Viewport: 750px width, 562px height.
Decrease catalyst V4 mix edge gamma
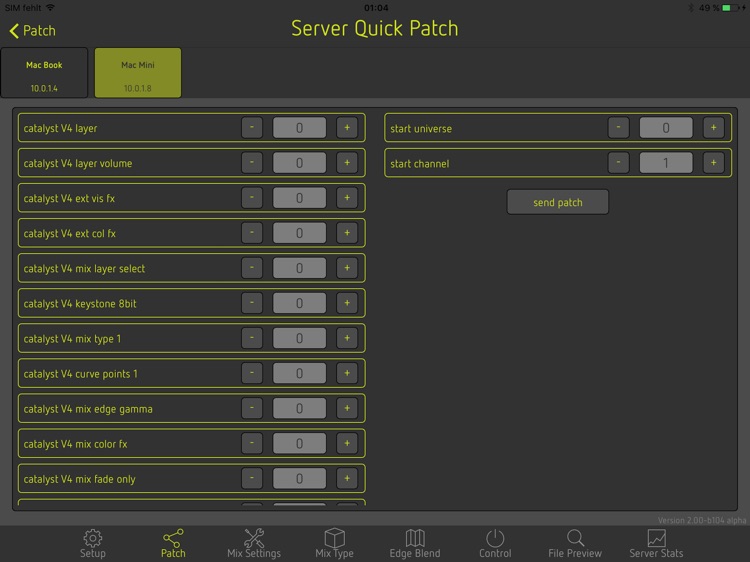(x=252, y=408)
